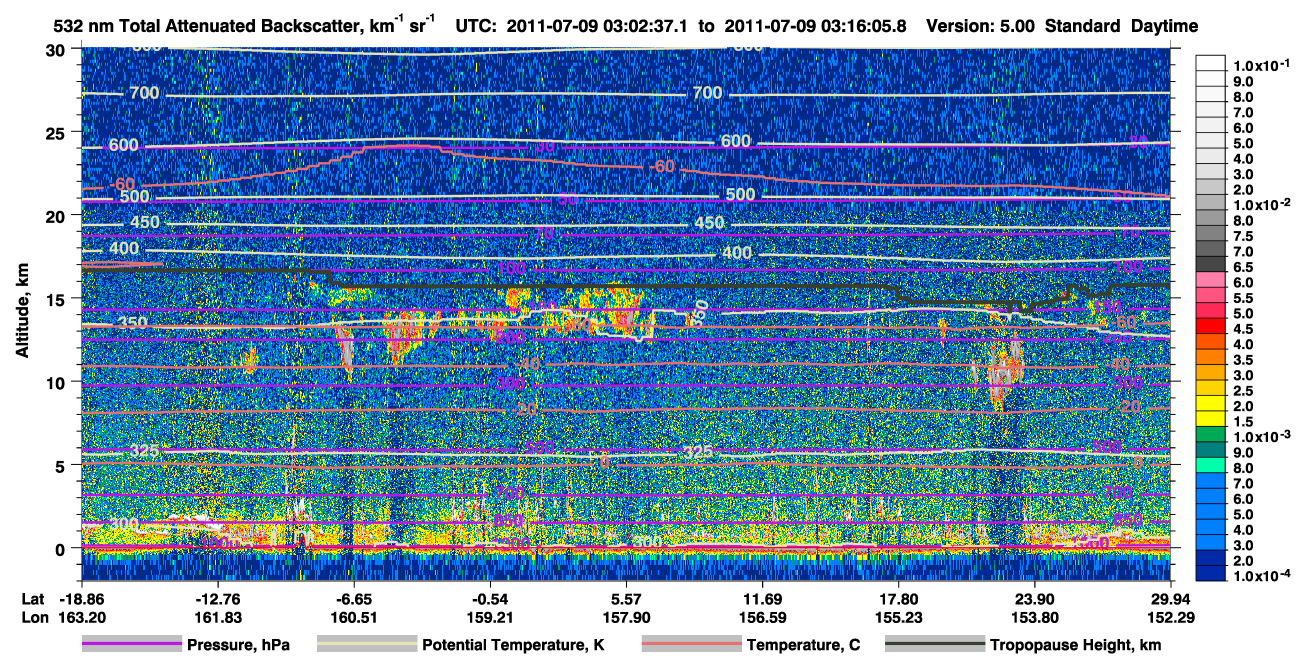Click the latitude value '5.57'
The width and height of the screenshot is (1300, 667).
(x=625, y=599)
